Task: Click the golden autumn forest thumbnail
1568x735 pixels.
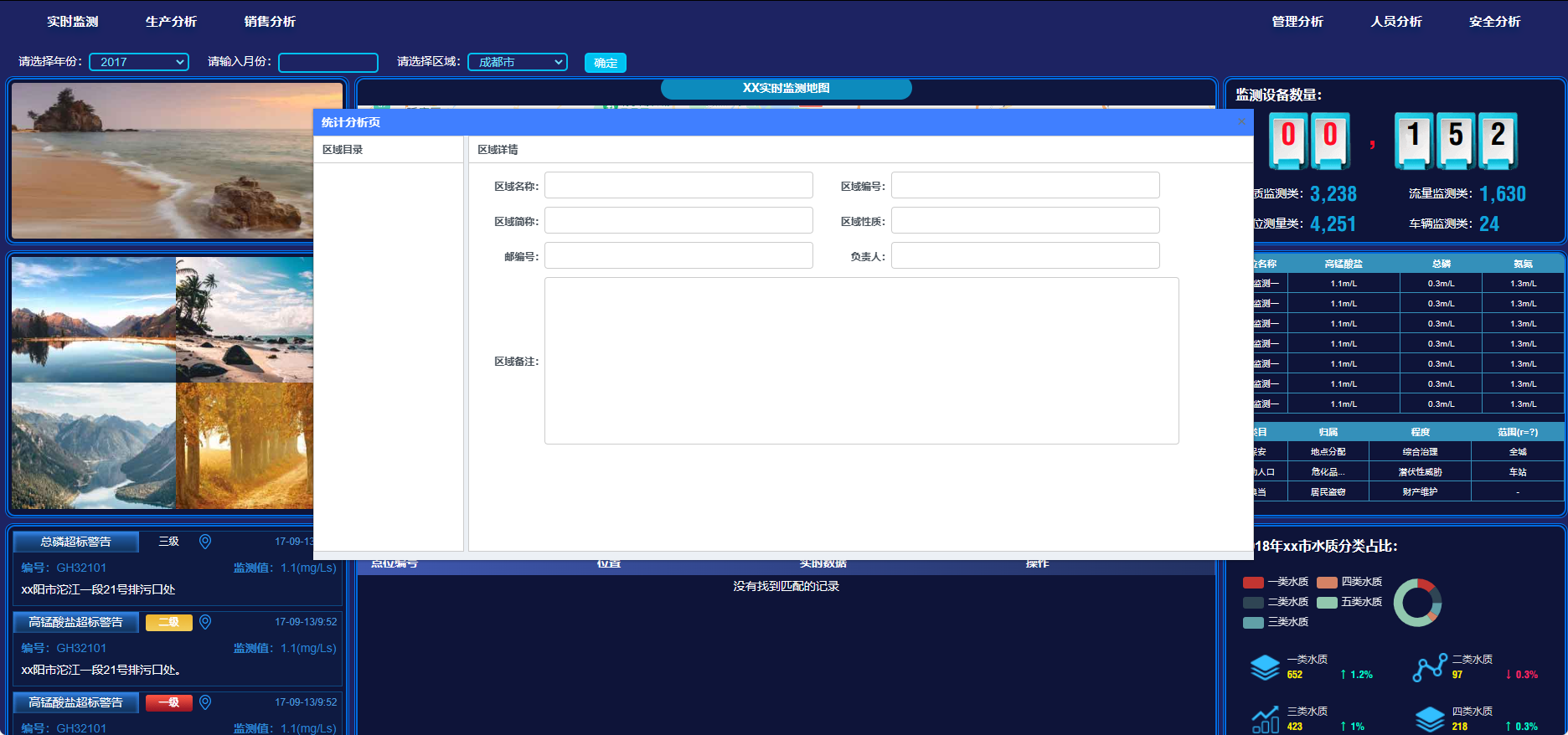Action: [245, 446]
